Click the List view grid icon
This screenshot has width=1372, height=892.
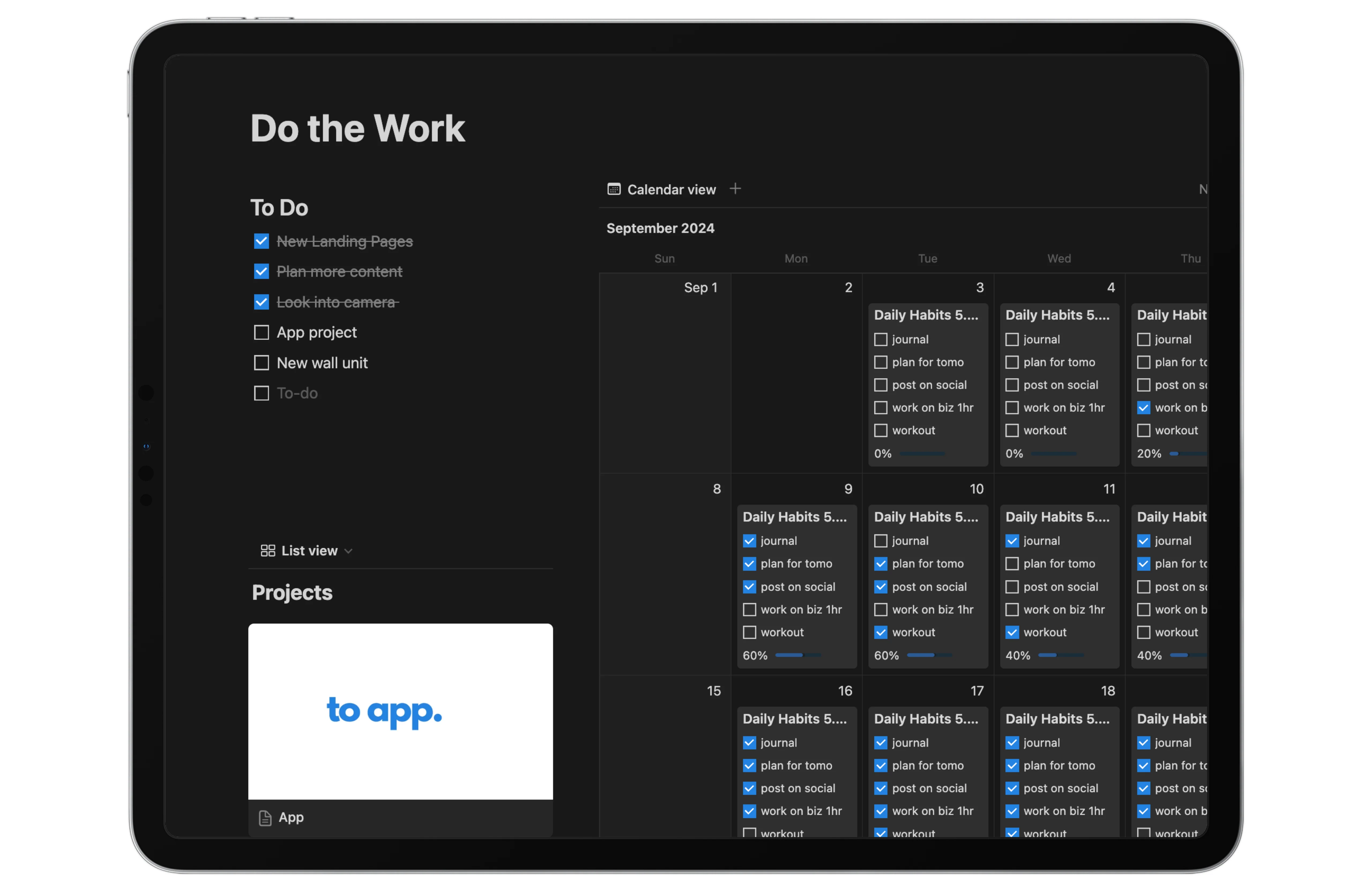[x=267, y=551]
